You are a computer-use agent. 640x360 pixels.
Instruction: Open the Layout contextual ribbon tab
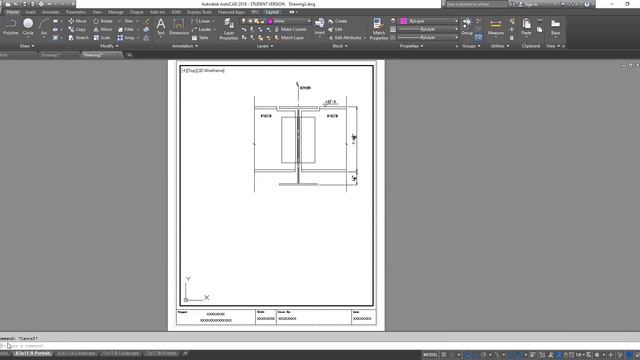pos(272,12)
